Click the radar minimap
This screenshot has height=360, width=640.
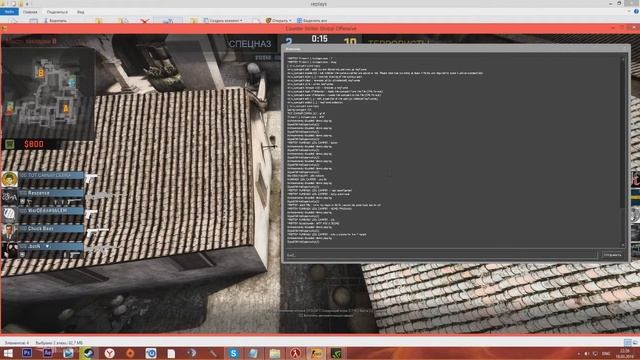[x=48, y=93]
